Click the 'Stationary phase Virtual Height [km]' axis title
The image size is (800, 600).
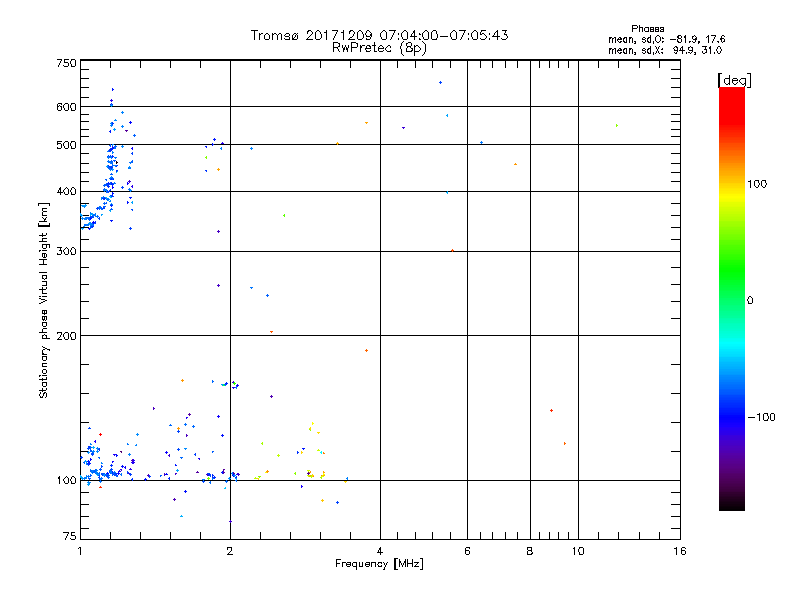pyautogui.click(x=43, y=300)
